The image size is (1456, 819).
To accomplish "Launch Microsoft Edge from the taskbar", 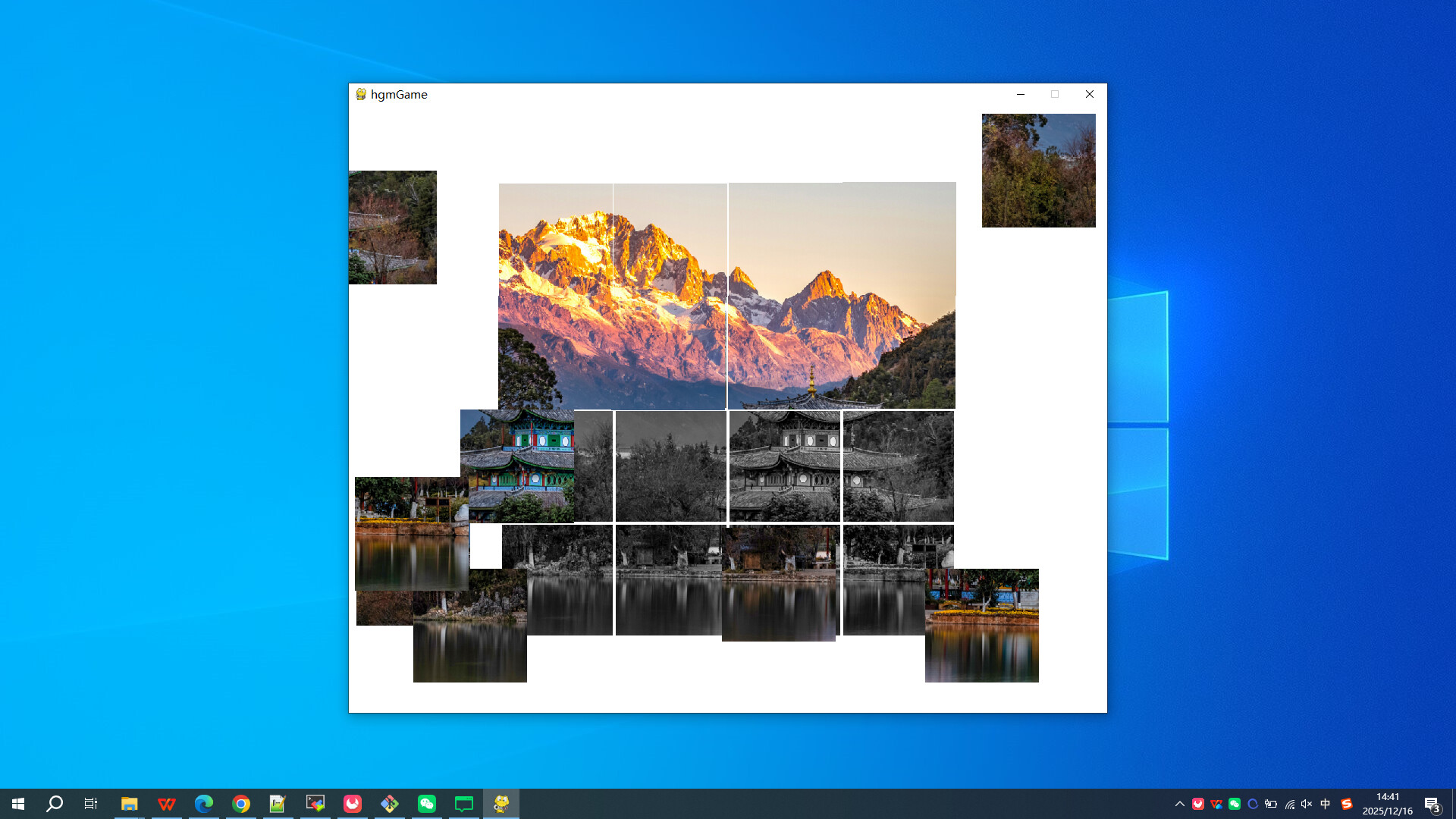I will point(203,803).
